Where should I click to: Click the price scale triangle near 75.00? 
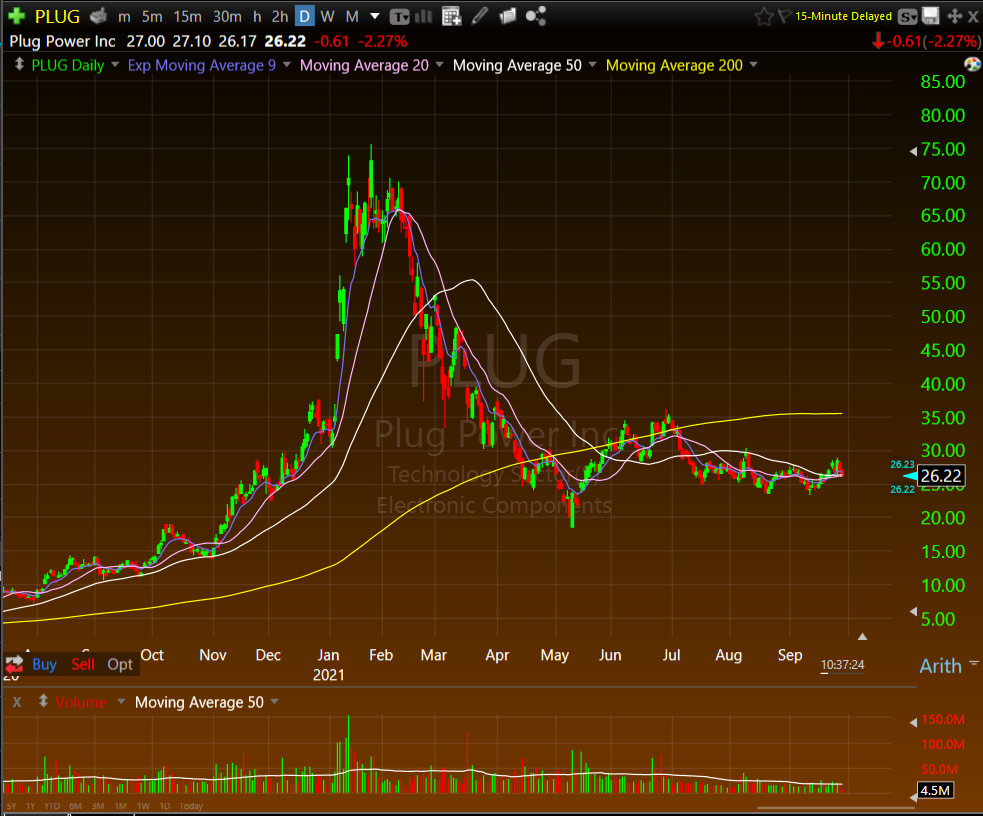pyautogui.click(x=913, y=151)
